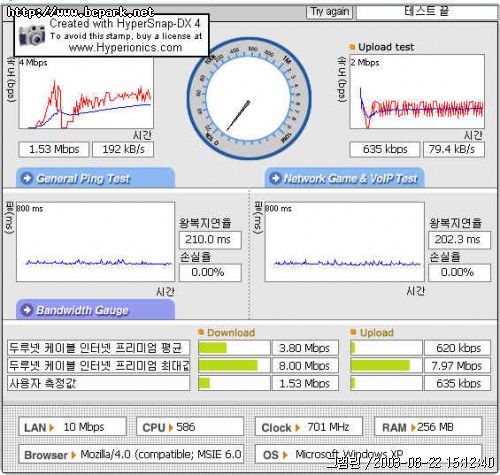Click the 620 kbps value cell
500x475 pixels.
[457, 348]
